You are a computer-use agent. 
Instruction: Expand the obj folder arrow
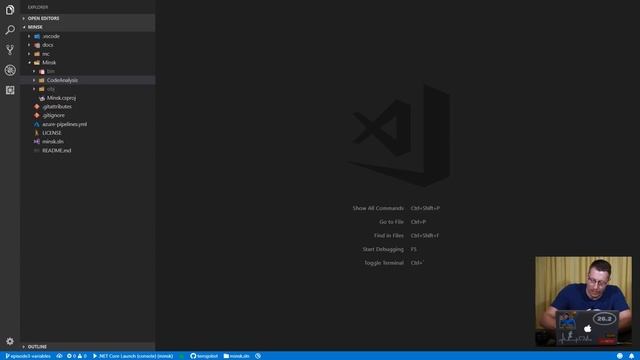pos(34,89)
